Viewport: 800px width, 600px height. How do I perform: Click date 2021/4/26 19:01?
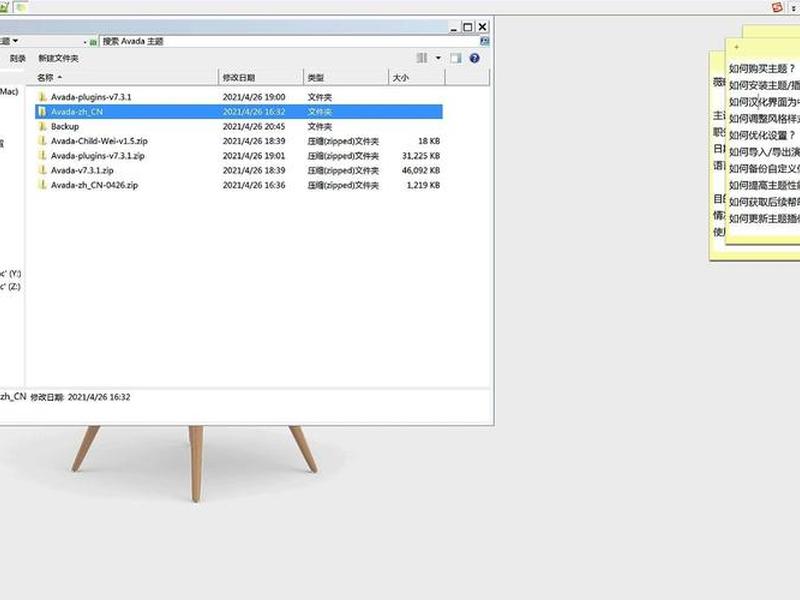254,156
